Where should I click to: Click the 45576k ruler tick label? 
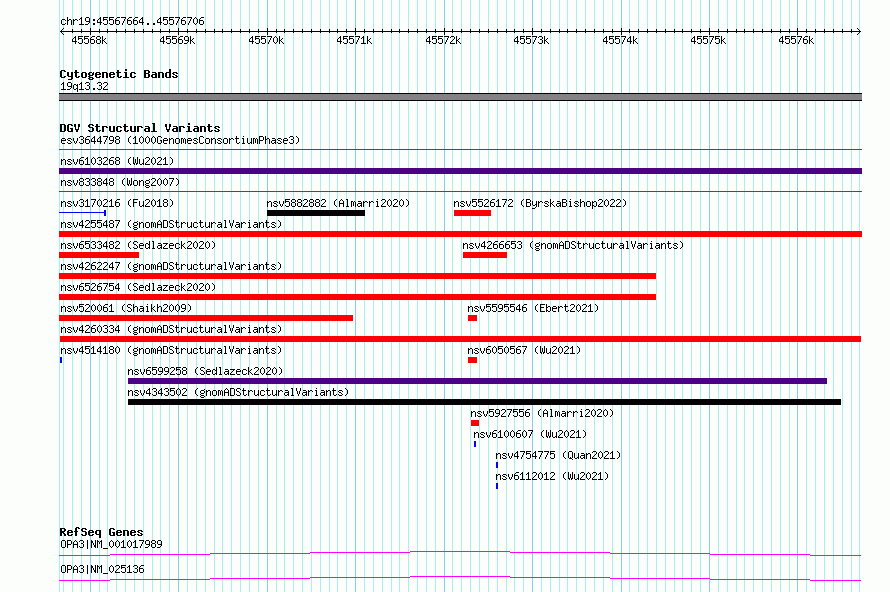tap(796, 40)
